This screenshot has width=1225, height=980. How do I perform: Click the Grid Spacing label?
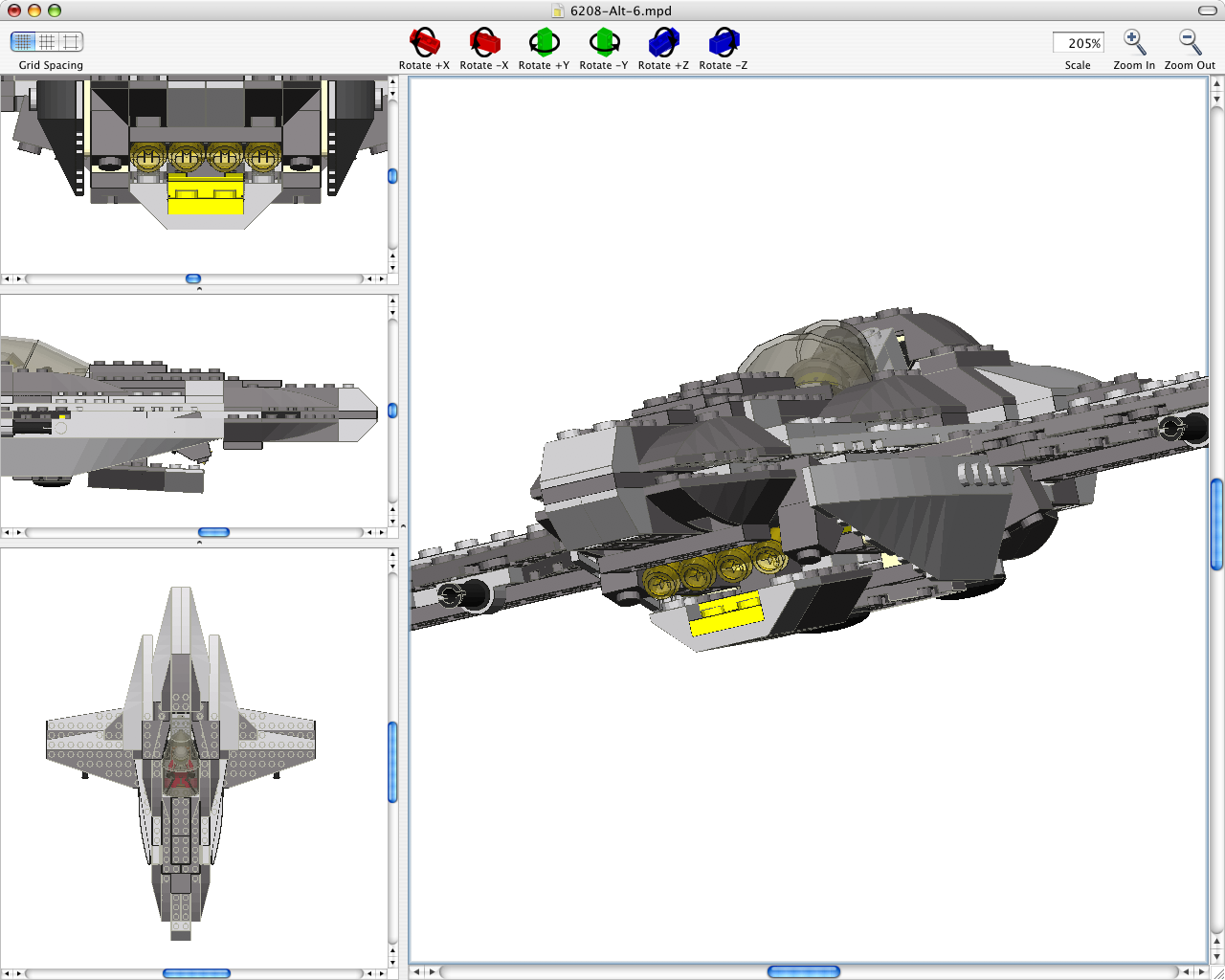click(x=50, y=65)
